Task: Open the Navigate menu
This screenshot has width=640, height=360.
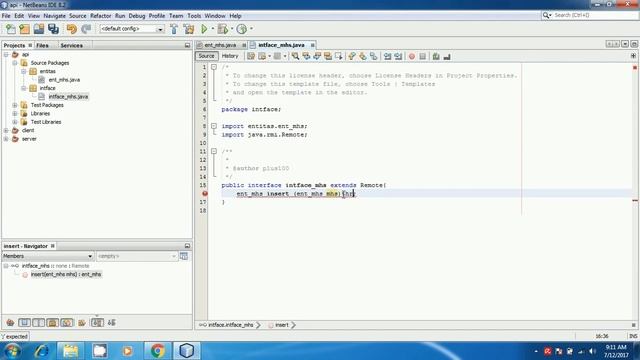Action: click(54, 16)
